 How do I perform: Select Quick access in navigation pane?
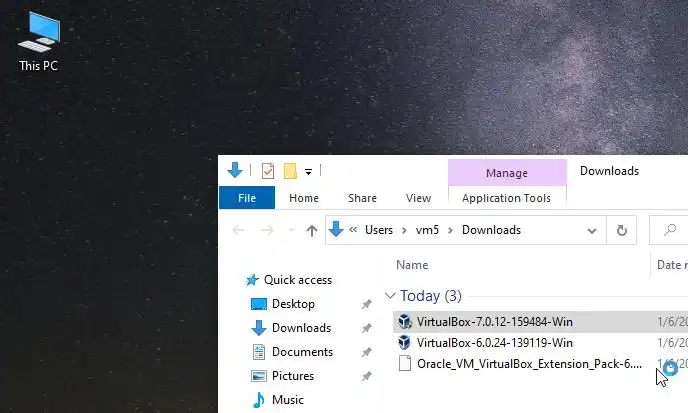tap(298, 280)
